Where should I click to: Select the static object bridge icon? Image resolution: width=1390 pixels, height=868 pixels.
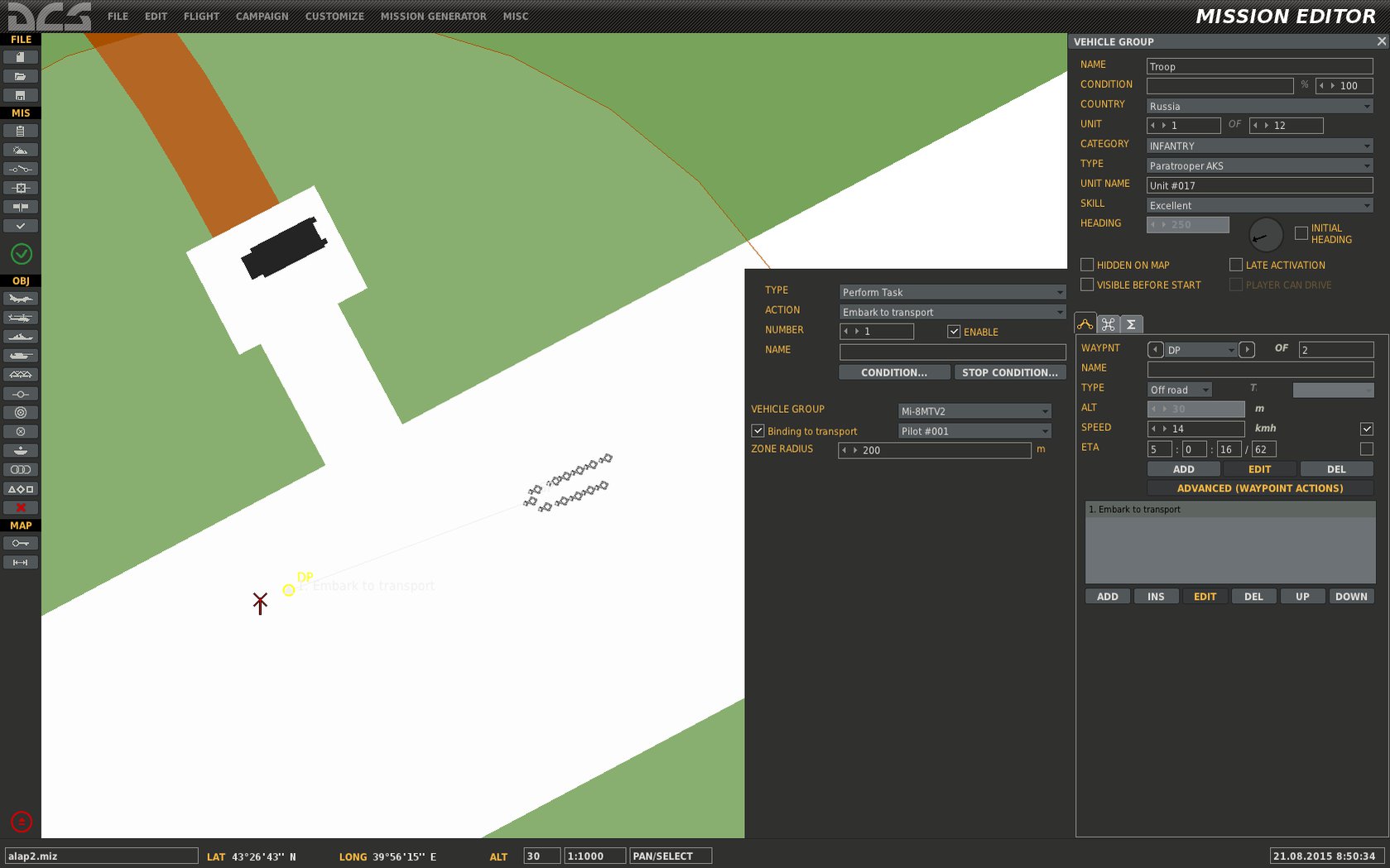point(21,375)
